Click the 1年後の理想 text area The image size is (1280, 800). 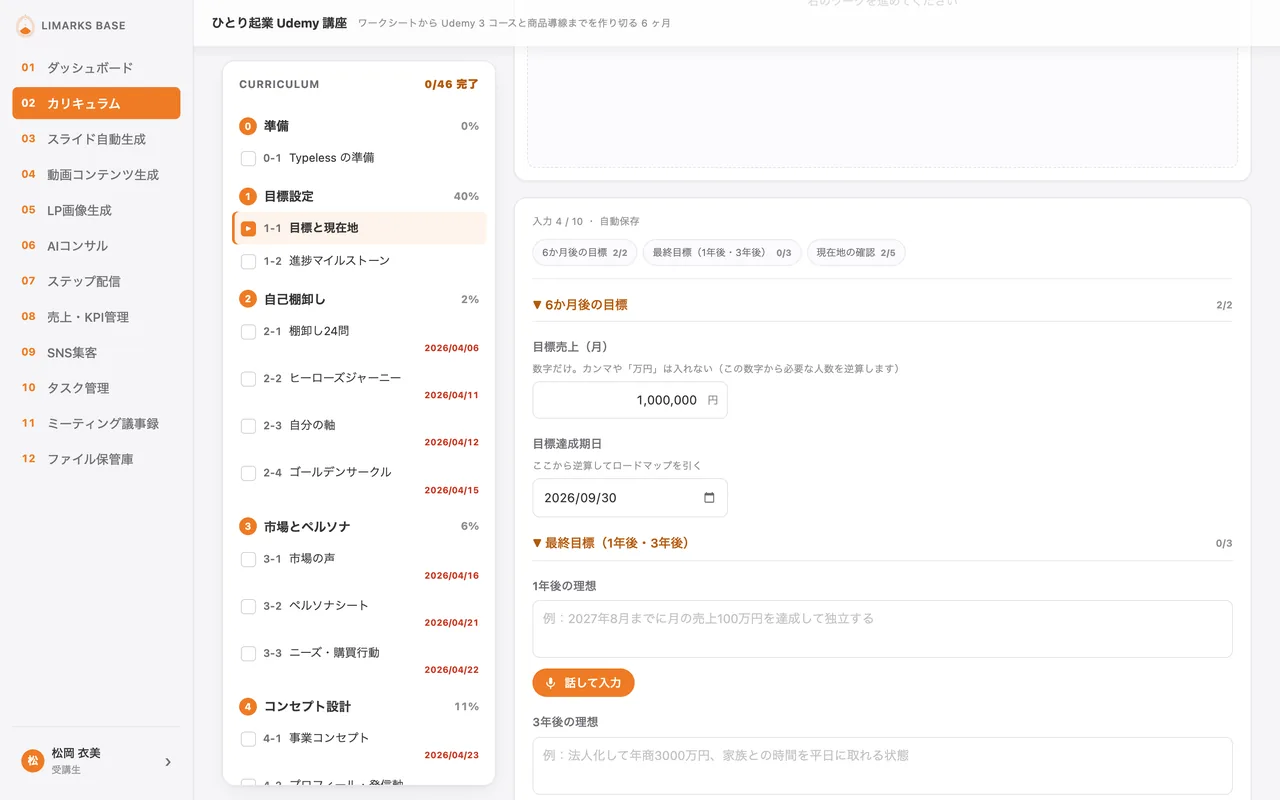pyautogui.click(x=882, y=629)
